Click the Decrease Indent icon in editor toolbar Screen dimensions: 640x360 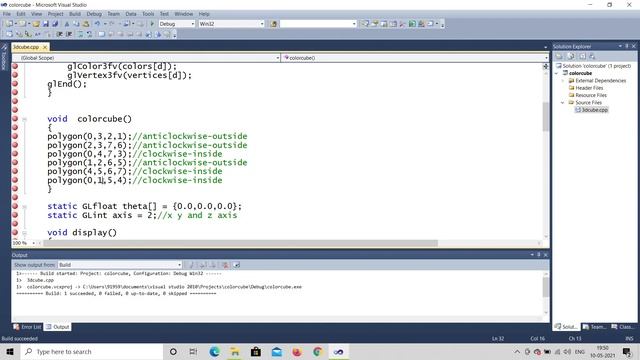pyautogui.click(x=59, y=34)
